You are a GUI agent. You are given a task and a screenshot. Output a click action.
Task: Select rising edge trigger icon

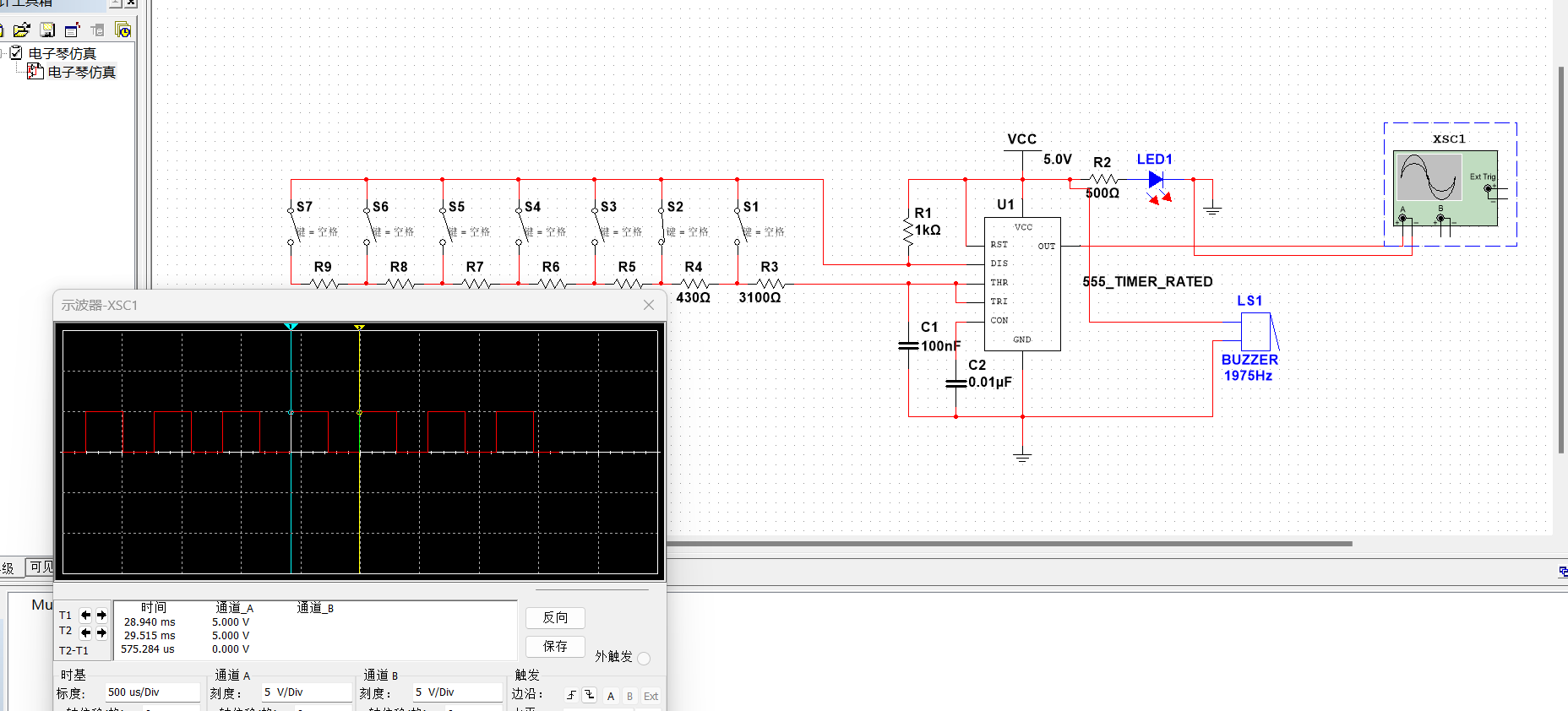(571, 695)
